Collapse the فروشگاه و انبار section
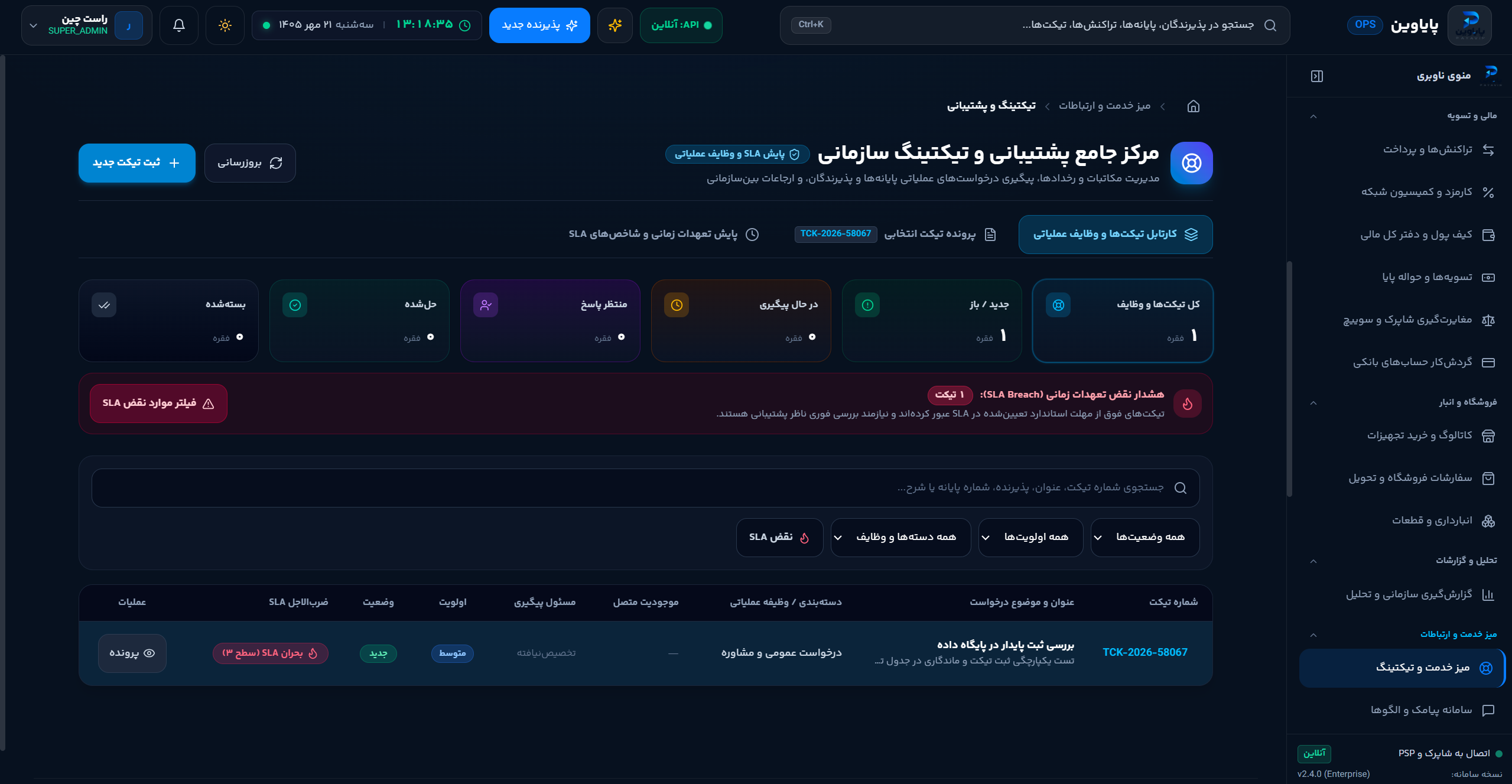Viewport: 1512px width, 784px height. [1313, 403]
